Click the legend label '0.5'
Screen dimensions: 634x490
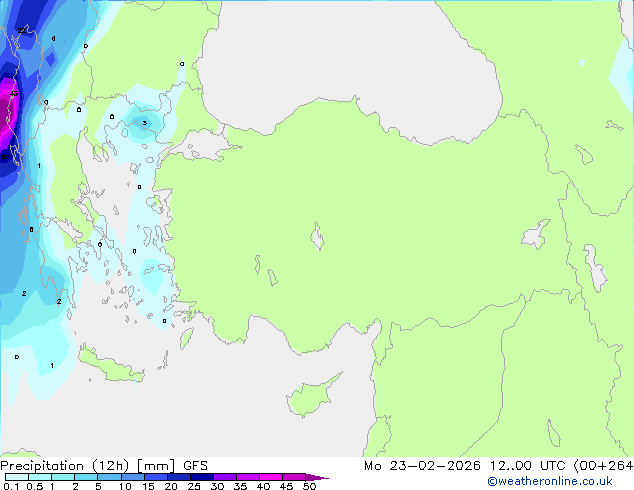34,486
